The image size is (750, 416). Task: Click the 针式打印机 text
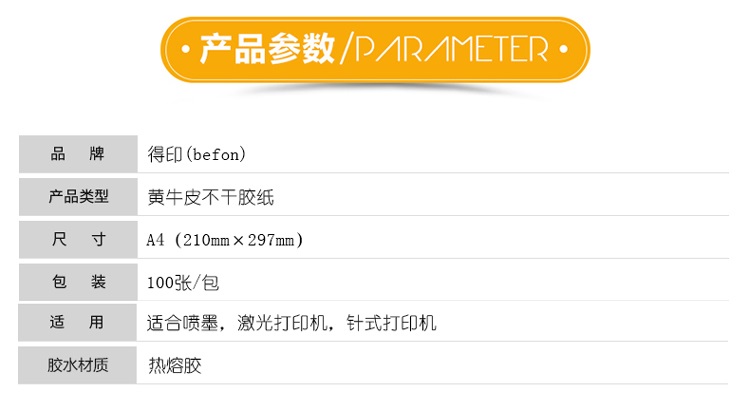pyautogui.click(x=391, y=323)
